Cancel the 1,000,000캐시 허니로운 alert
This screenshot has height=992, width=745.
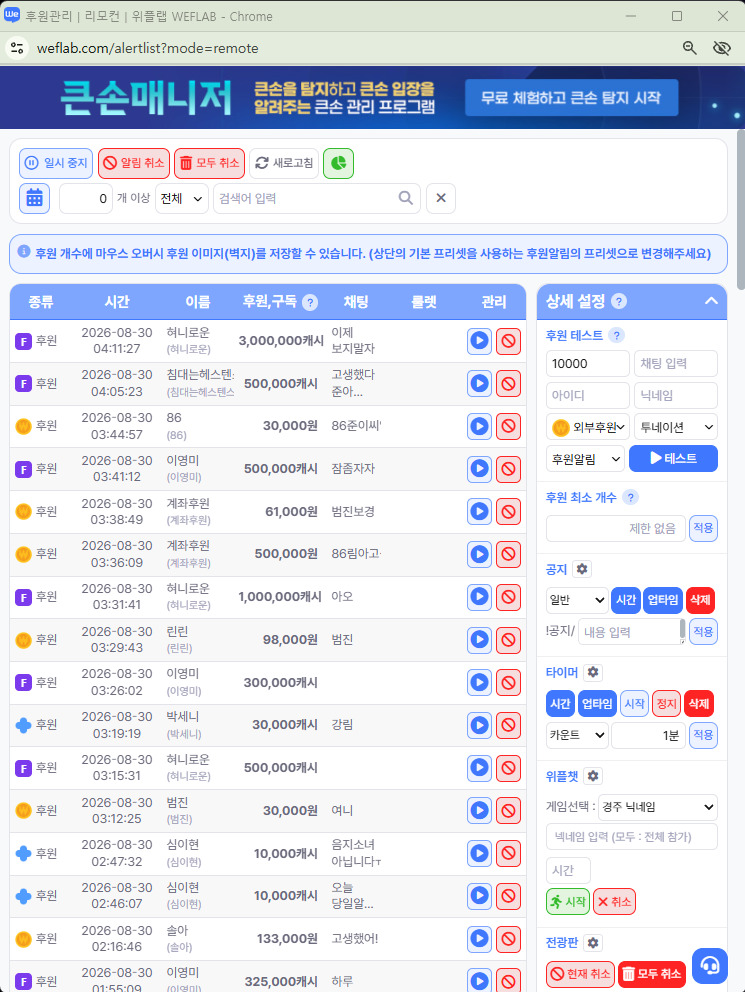[508, 597]
